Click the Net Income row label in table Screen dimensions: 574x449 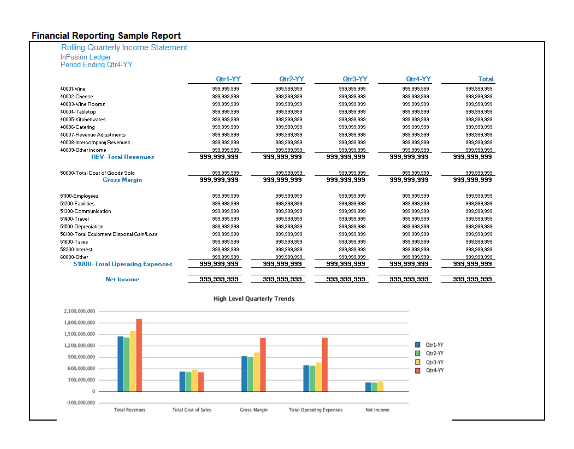(122, 280)
